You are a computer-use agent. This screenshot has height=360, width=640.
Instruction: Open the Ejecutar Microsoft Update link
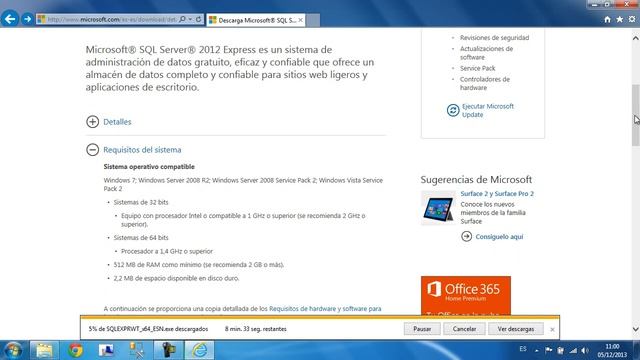click(488, 110)
